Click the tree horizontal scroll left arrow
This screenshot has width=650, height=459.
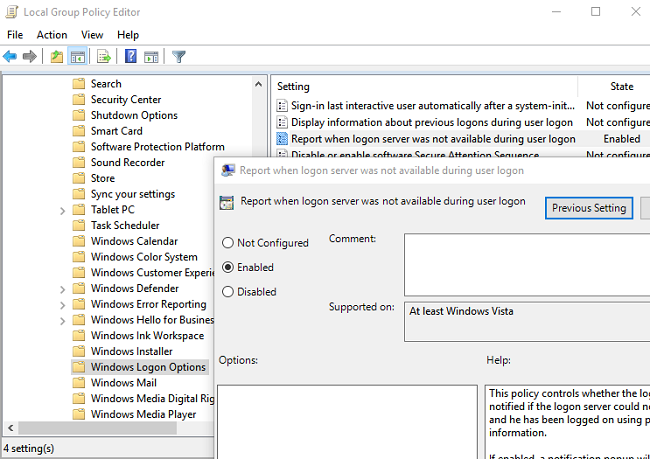coord(11,428)
